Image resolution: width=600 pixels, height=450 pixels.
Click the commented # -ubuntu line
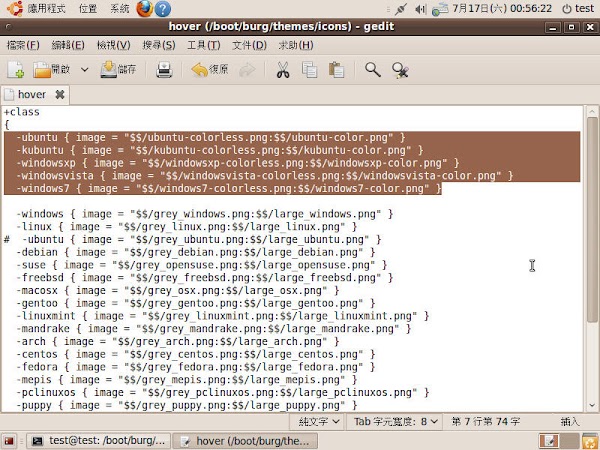point(192,240)
